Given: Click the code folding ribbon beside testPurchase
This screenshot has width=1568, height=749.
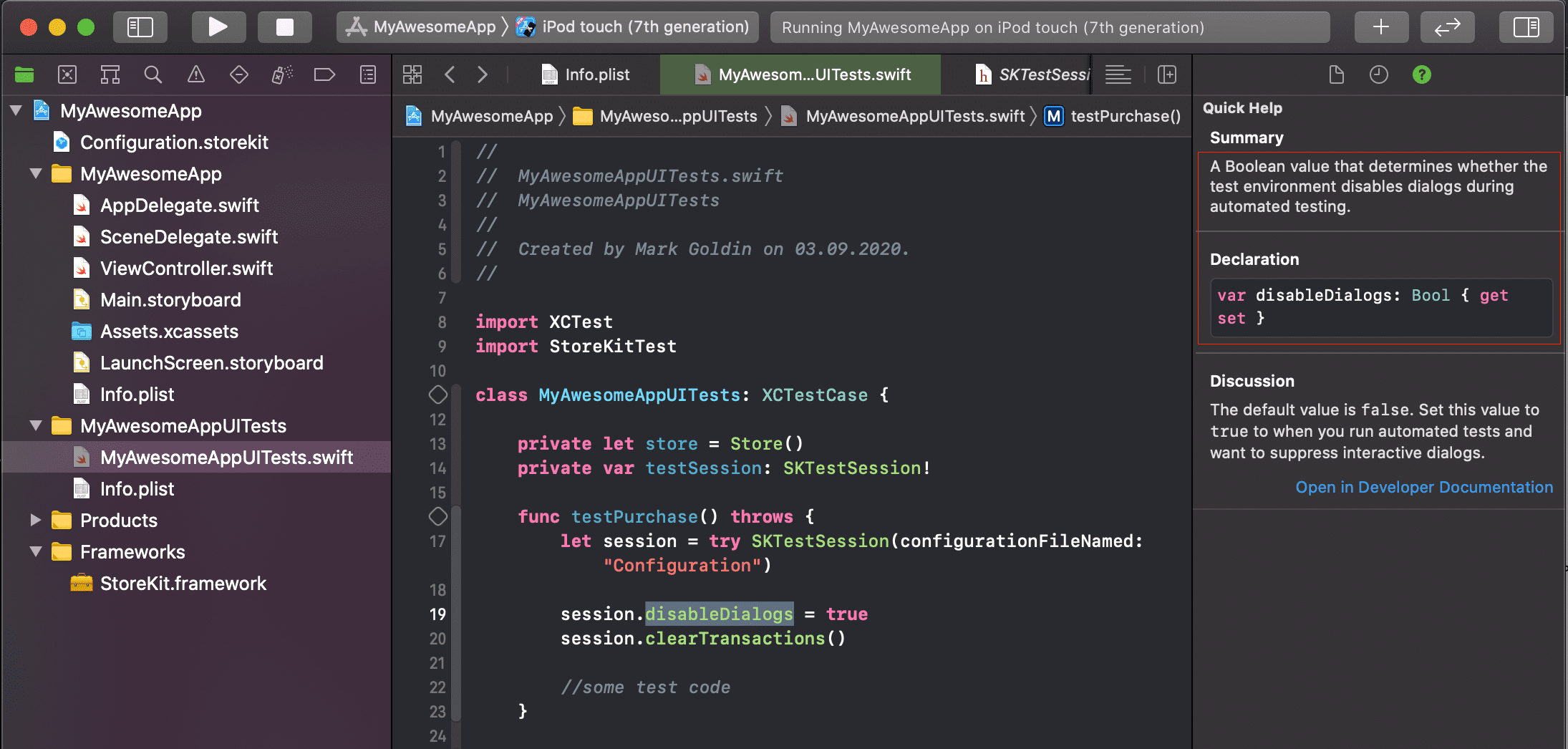Looking at the screenshot, I should tap(455, 614).
